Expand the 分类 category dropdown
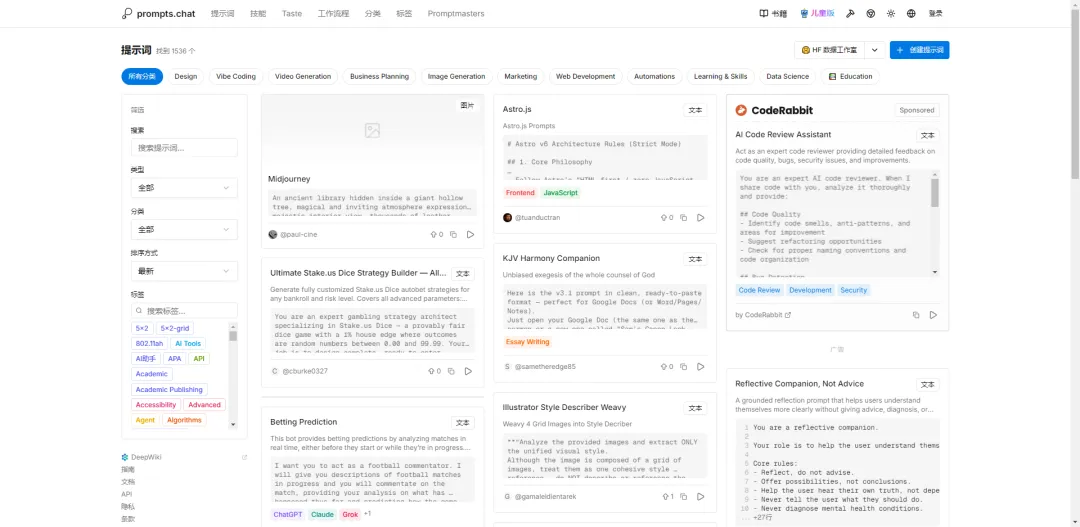The image size is (1080, 527). click(x=184, y=229)
